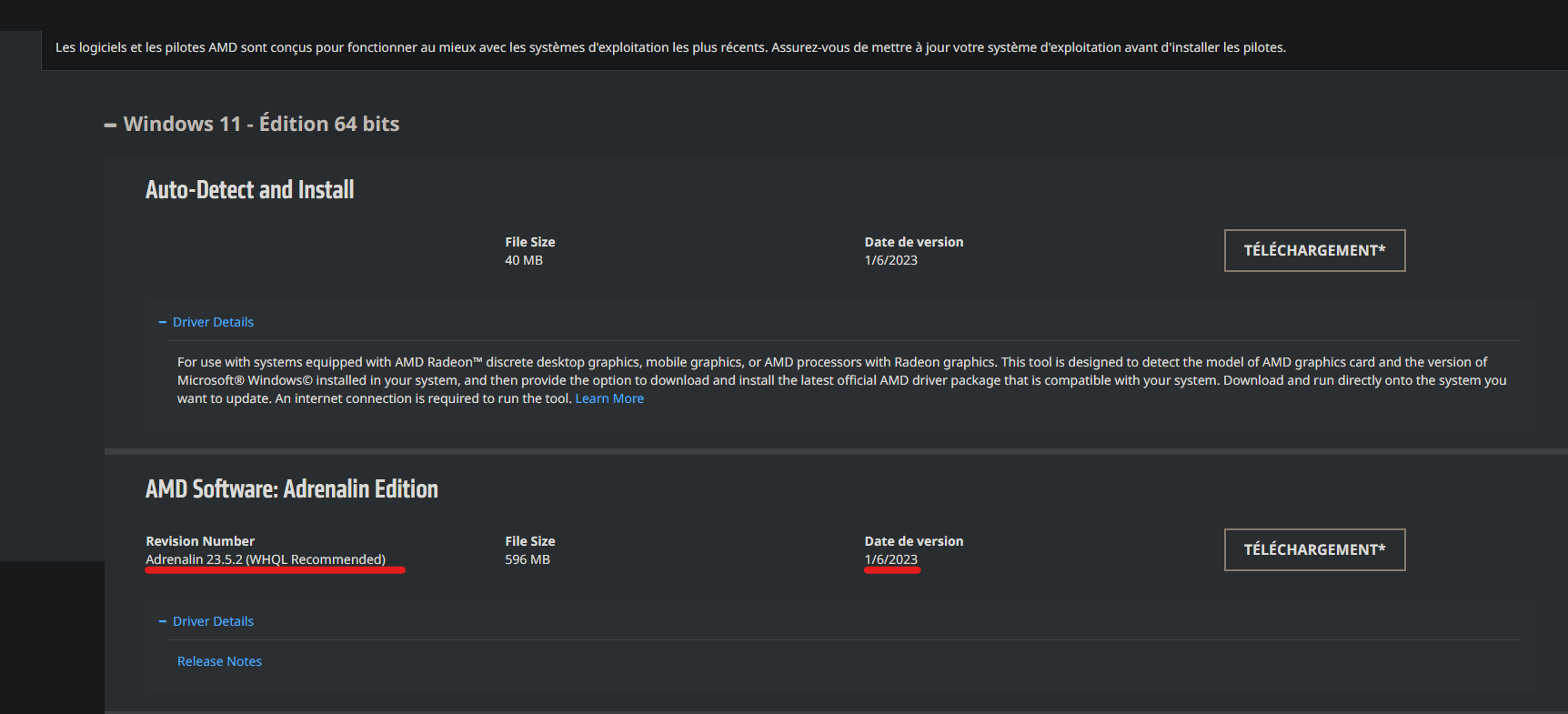
Task: Click the Auto-Detect tool 1/6/2023 release date
Action: tap(891, 260)
